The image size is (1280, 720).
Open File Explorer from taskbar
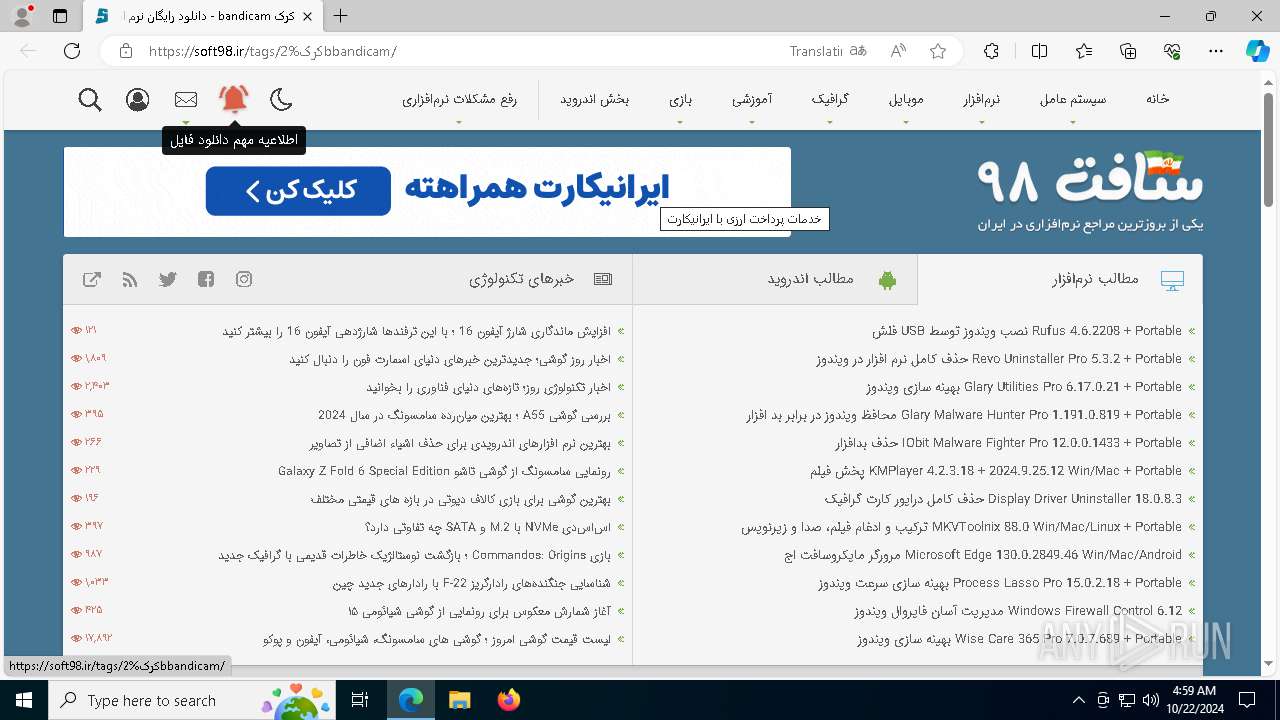point(459,700)
